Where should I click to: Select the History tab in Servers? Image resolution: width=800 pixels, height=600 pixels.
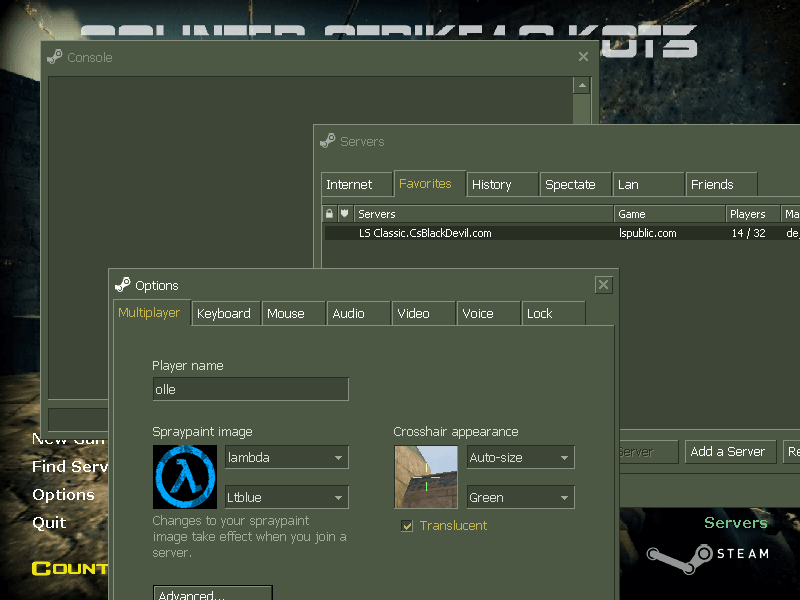pos(491,184)
